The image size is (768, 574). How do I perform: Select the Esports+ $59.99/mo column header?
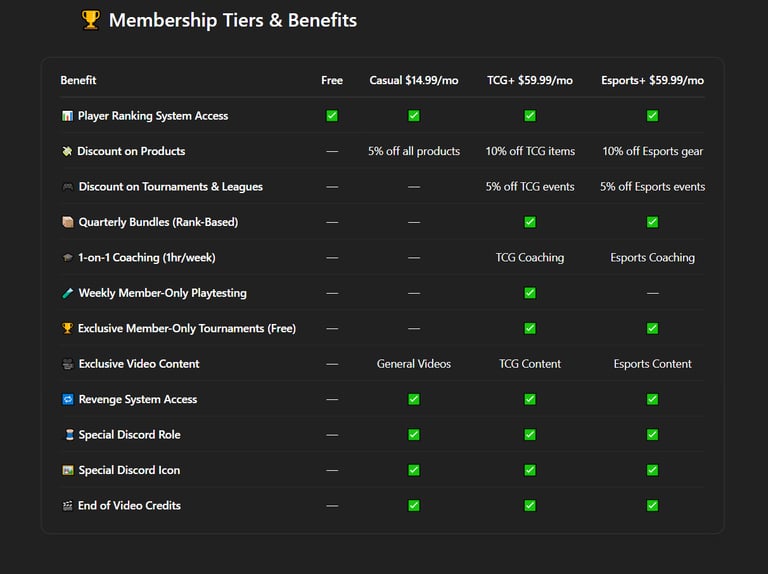652,80
